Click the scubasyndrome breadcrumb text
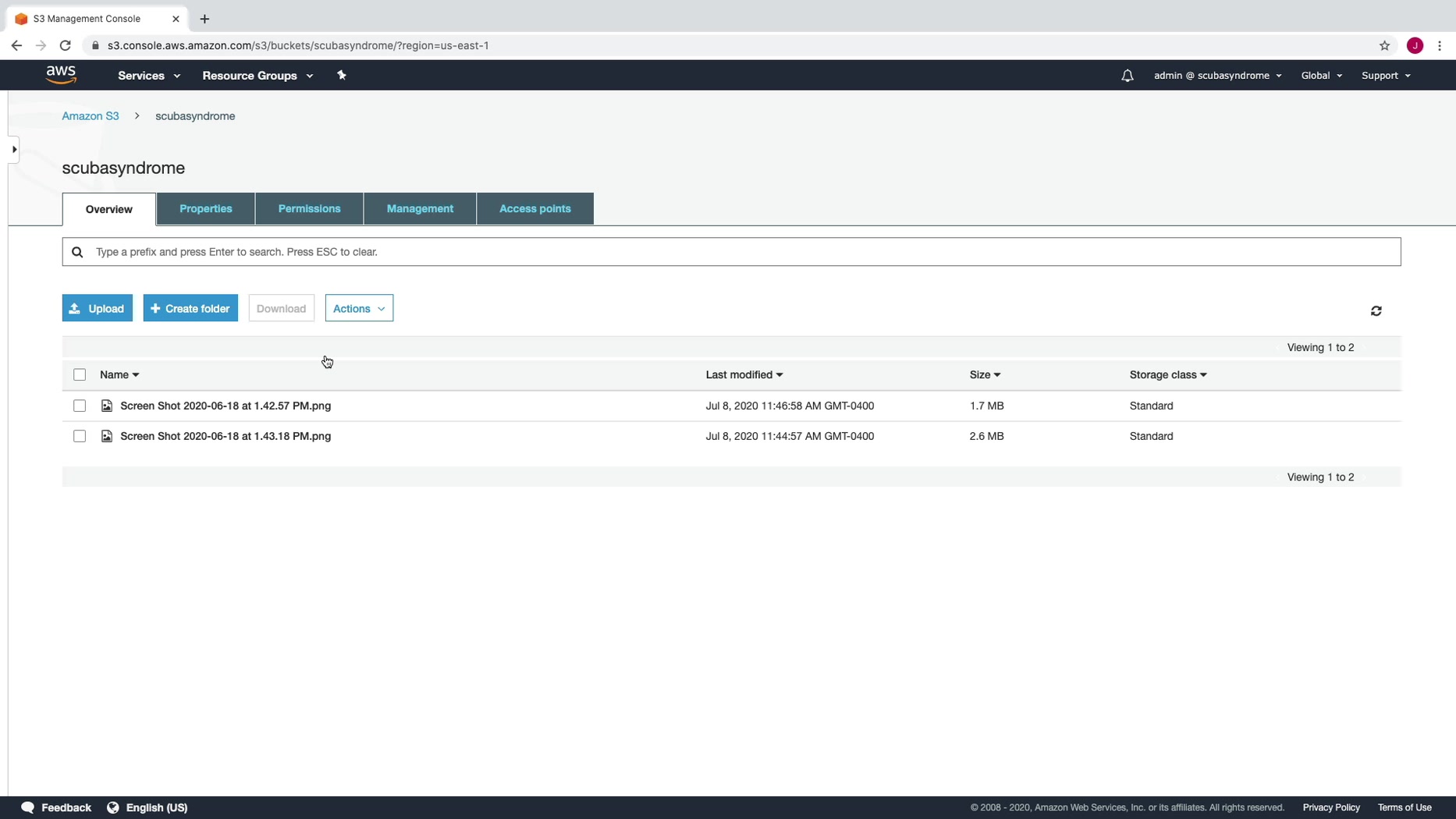This screenshot has width=1456, height=819. click(195, 115)
